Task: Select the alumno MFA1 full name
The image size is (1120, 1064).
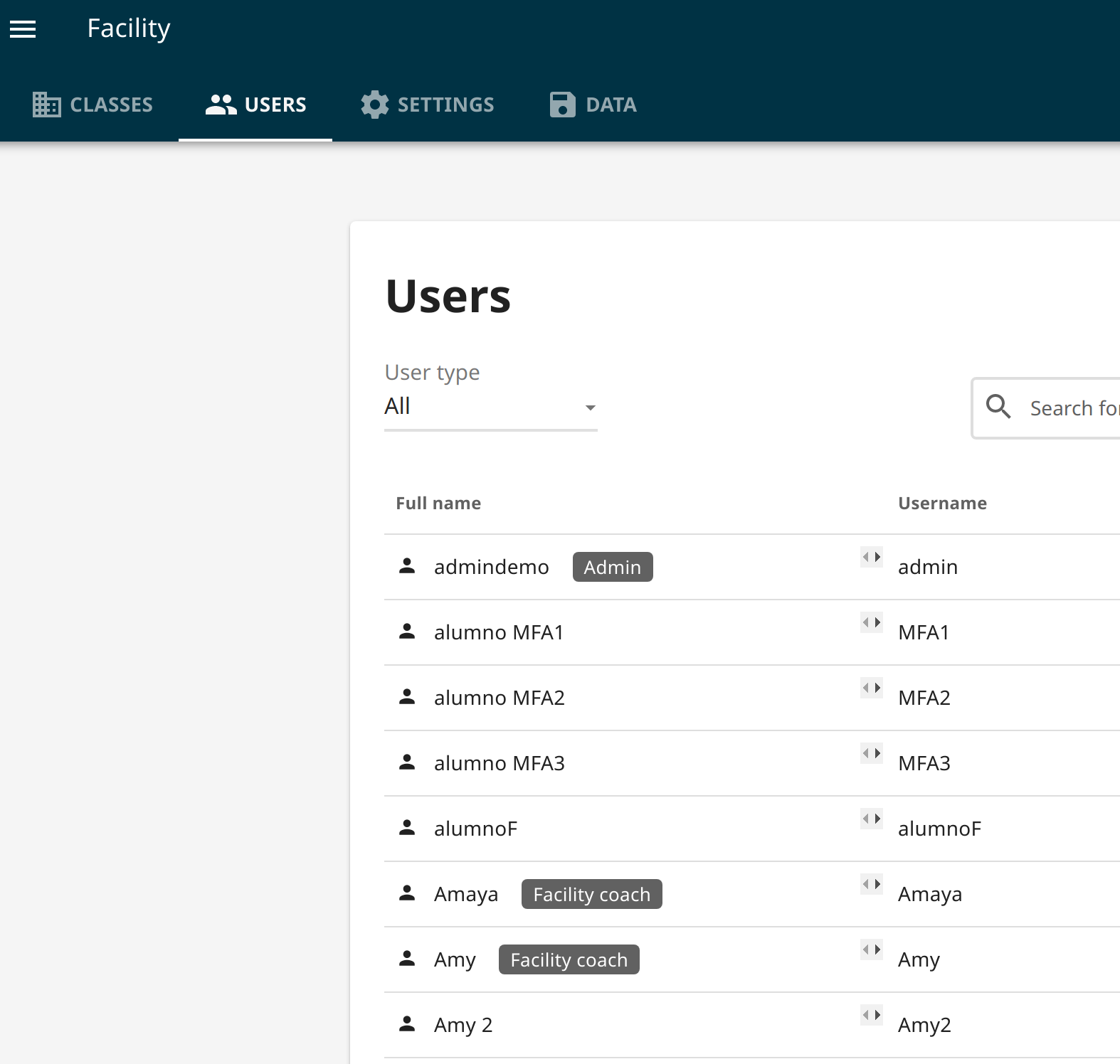Action: pos(499,632)
